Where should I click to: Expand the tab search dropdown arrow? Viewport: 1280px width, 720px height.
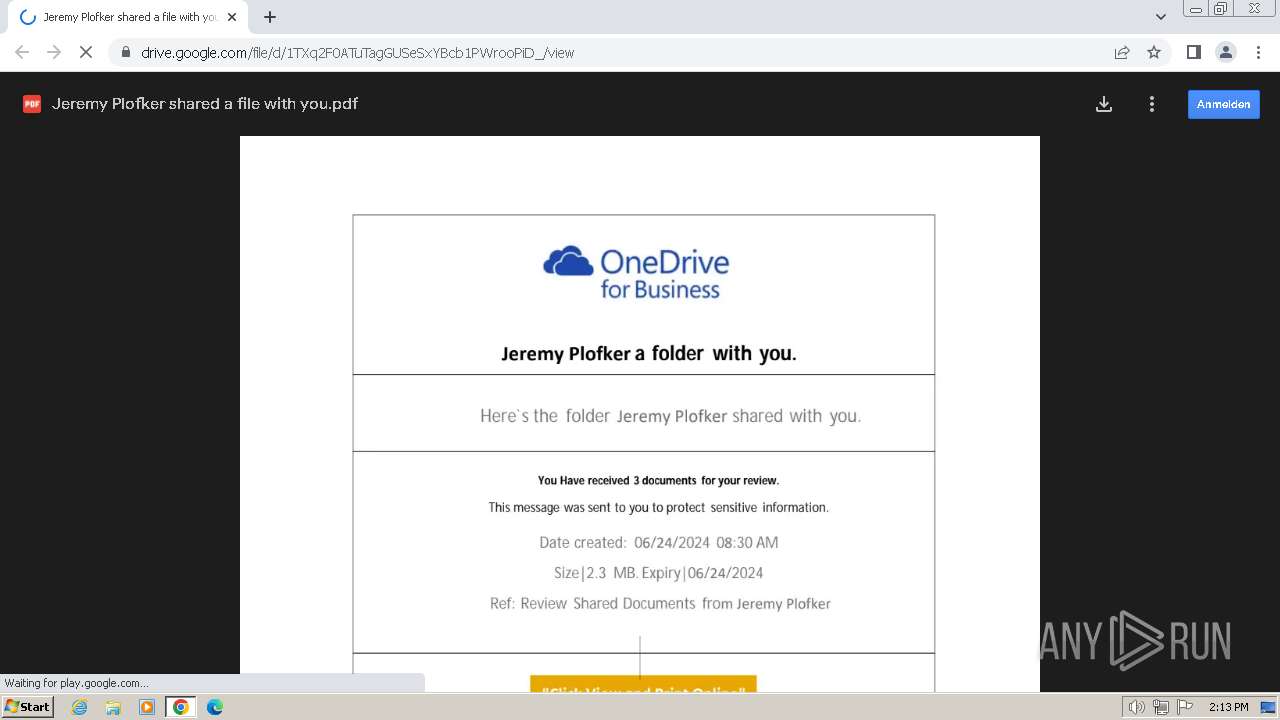[x=1160, y=17]
